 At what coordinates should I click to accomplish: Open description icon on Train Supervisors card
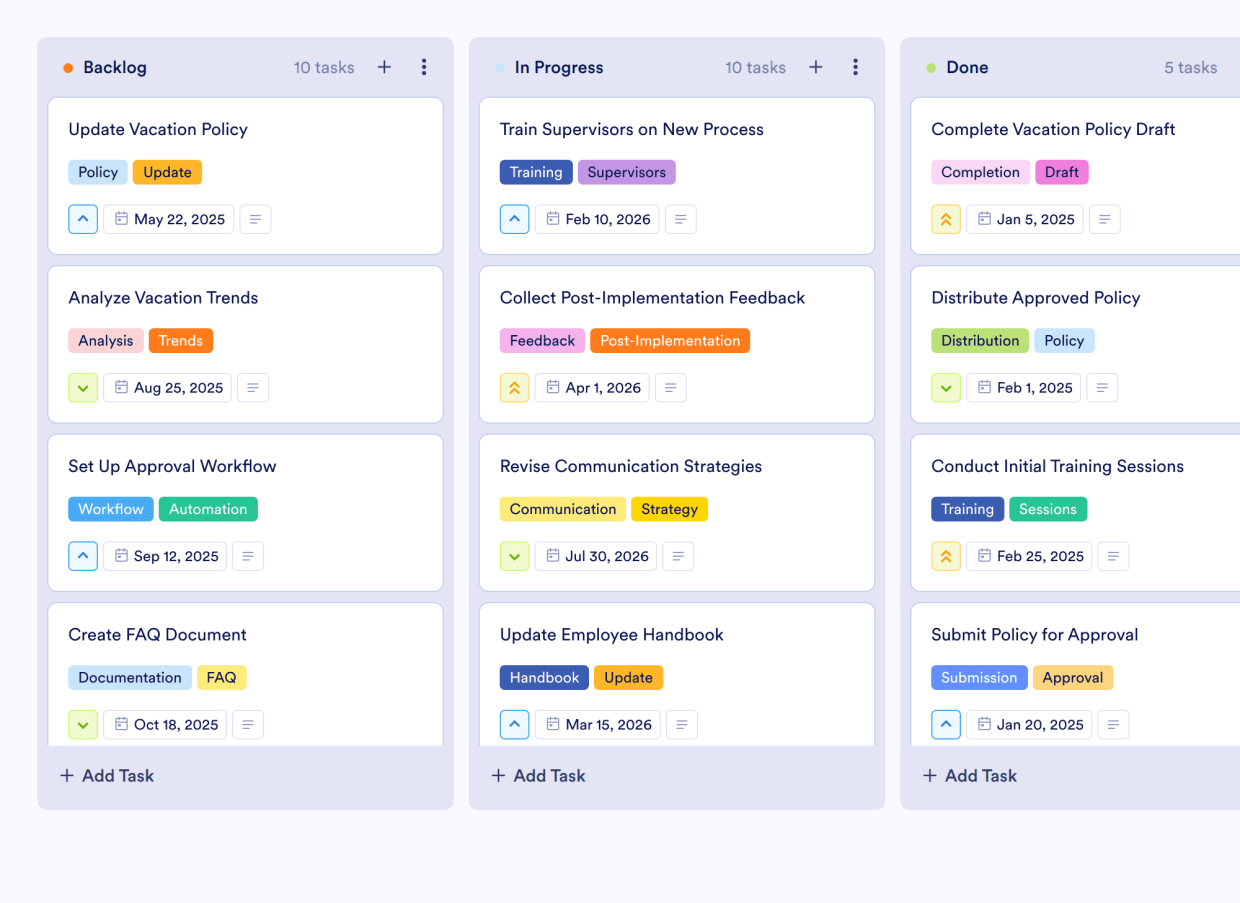pos(681,219)
